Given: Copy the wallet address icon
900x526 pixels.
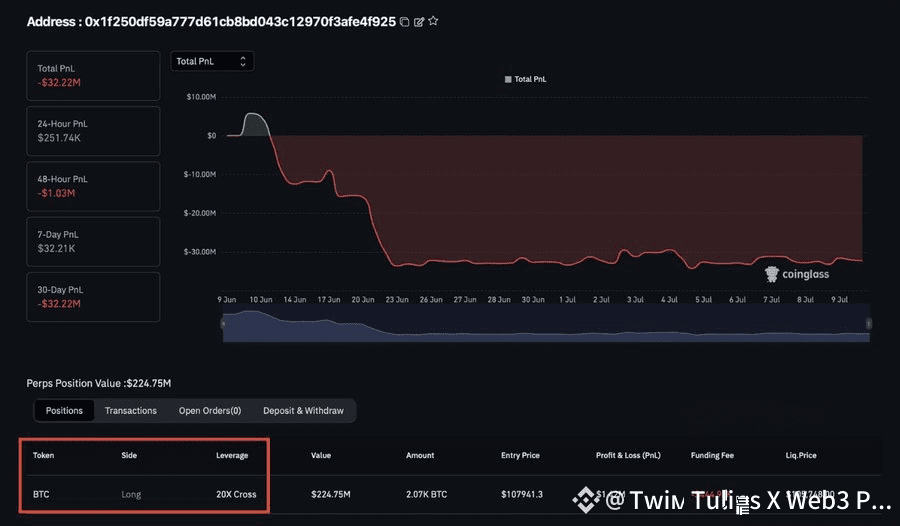Looking at the screenshot, I should 405,22.
